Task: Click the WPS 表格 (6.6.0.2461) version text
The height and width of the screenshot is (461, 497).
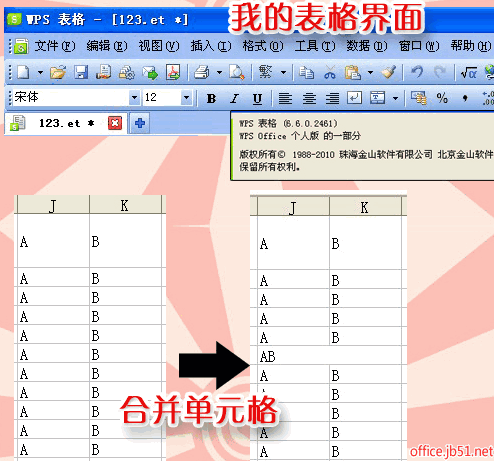Action: (x=288, y=124)
